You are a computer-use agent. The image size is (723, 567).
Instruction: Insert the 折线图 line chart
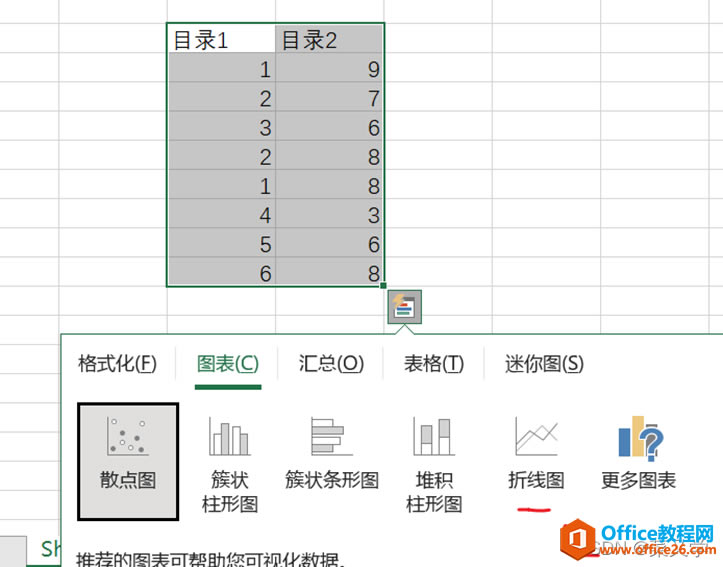536,454
